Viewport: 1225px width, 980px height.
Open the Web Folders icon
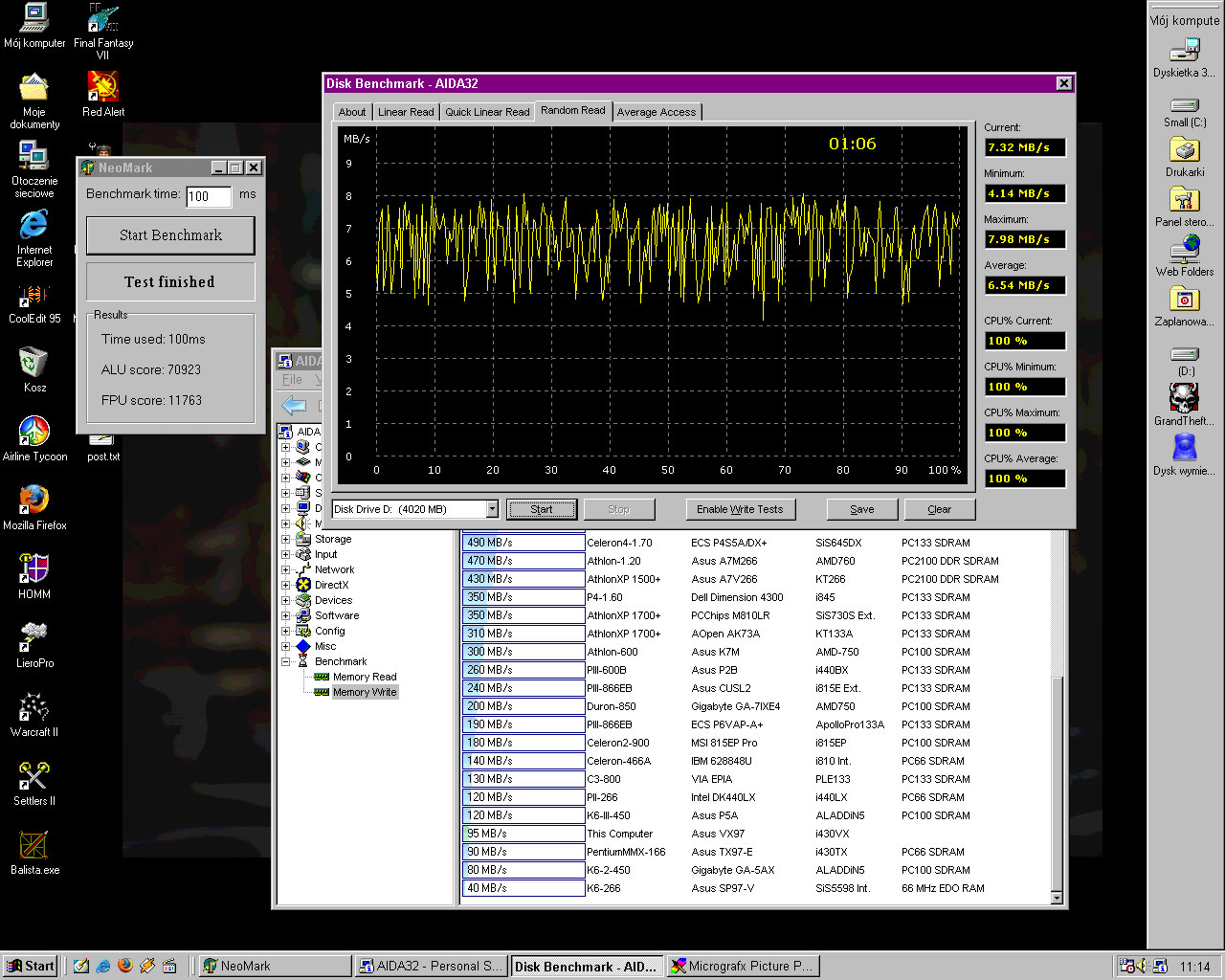pos(1185,256)
